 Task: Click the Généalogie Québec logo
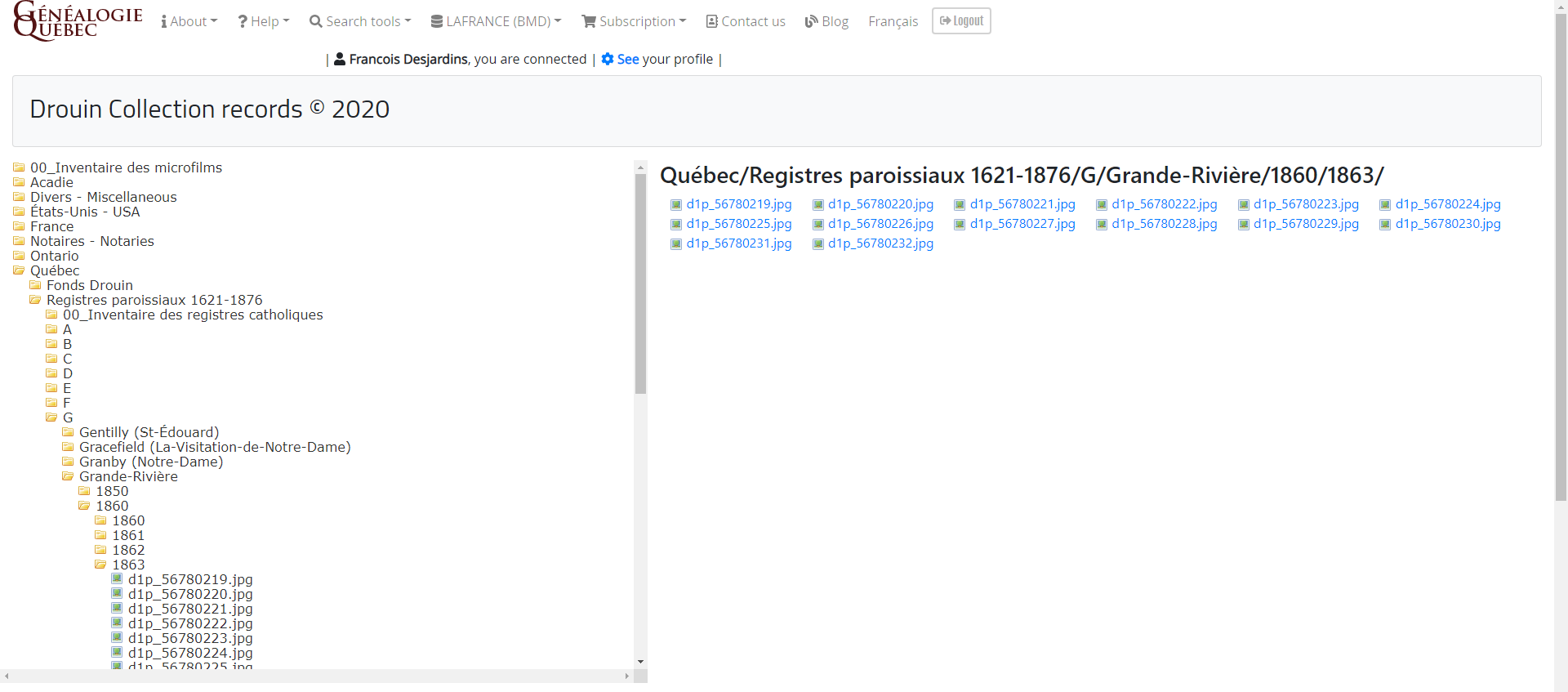tap(78, 20)
